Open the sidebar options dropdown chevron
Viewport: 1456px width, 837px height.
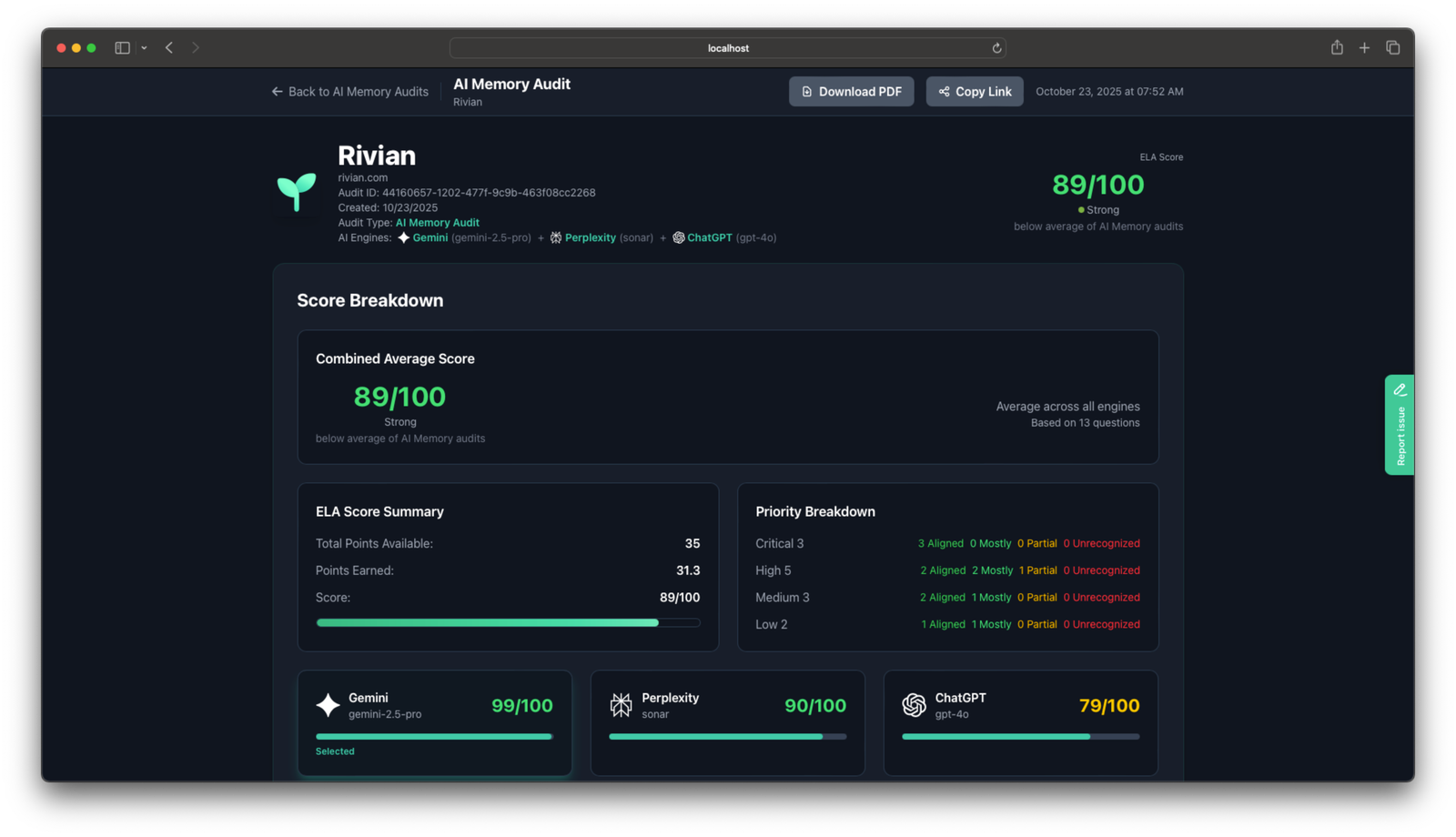[x=144, y=47]
